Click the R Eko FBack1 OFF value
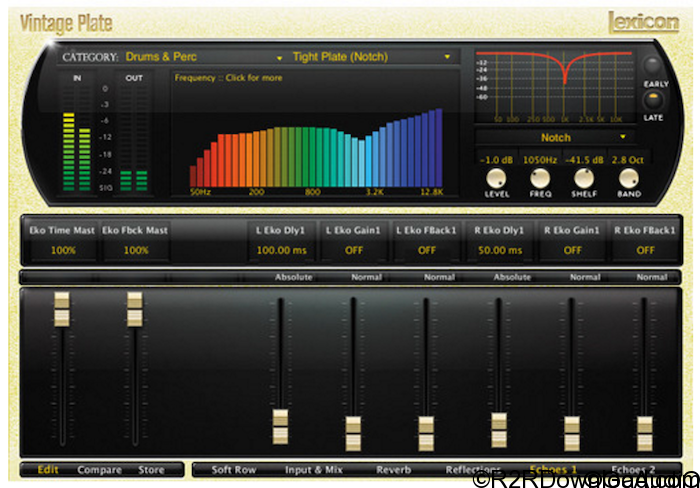 click(x=645, y=250)
